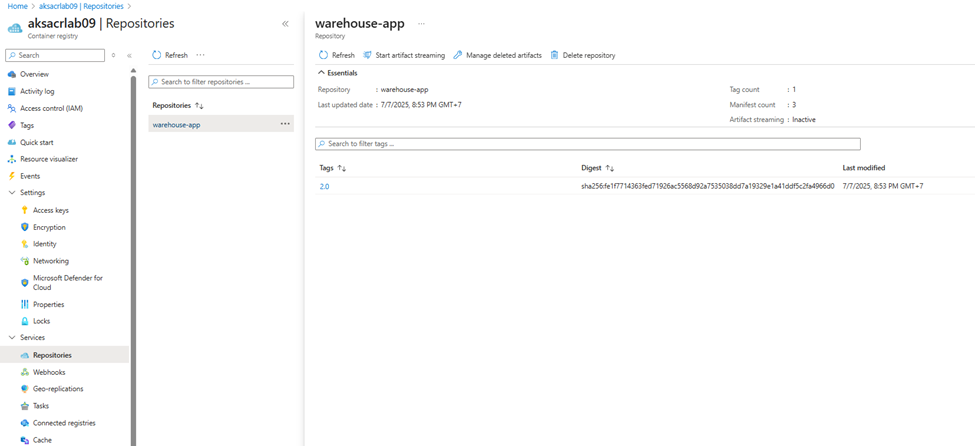Viewport: 975px width, 446px height.
Task: Open Access control (IAM) icon
Action: point(11,108)
